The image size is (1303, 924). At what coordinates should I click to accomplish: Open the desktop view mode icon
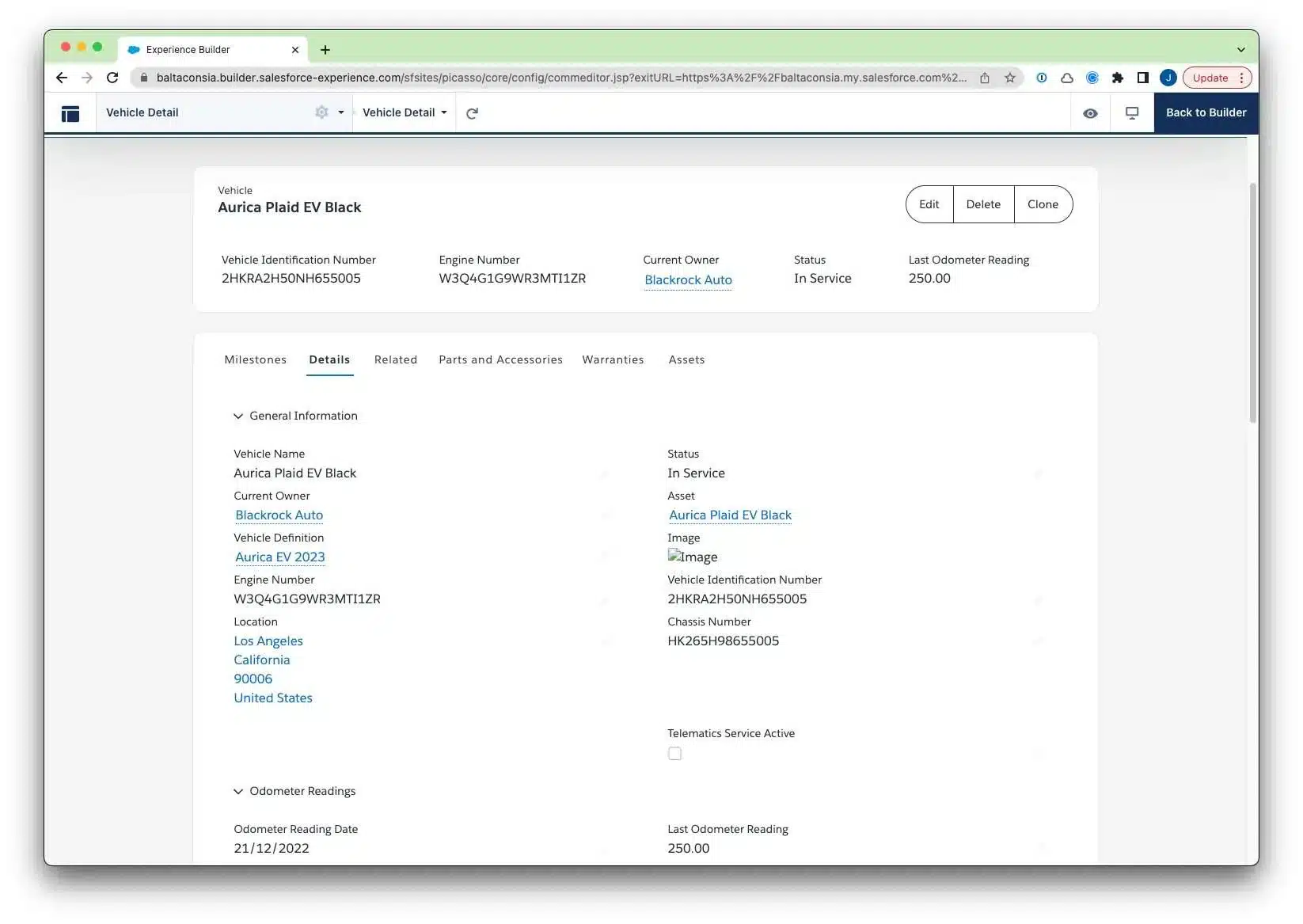[x=1132, y=113]
